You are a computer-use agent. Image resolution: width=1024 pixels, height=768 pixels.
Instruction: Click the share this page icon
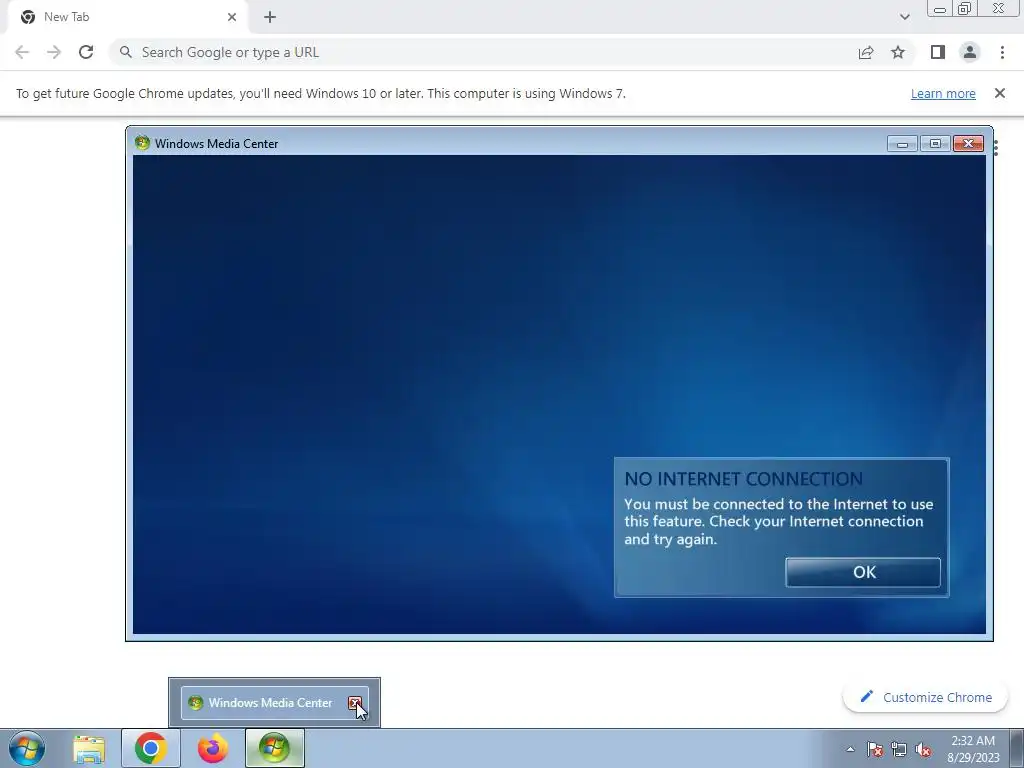866,52
